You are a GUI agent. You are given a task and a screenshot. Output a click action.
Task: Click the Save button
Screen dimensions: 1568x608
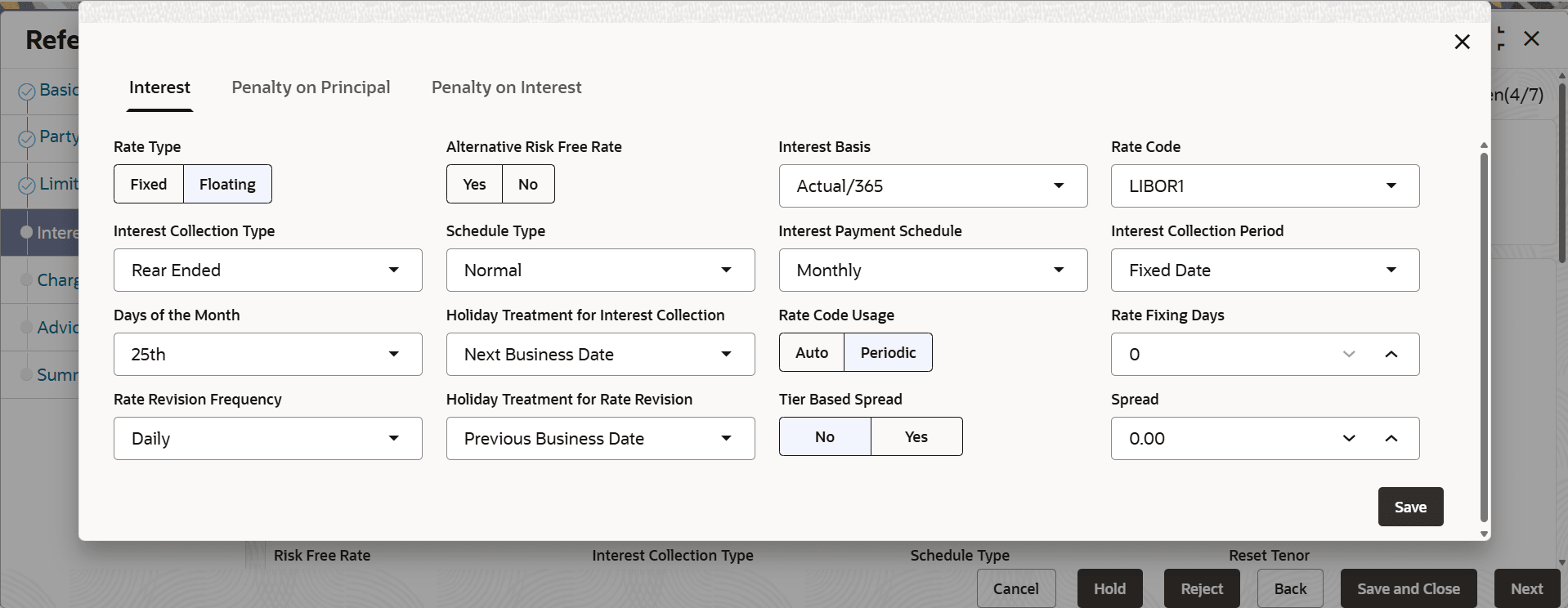click(1409, 507)
